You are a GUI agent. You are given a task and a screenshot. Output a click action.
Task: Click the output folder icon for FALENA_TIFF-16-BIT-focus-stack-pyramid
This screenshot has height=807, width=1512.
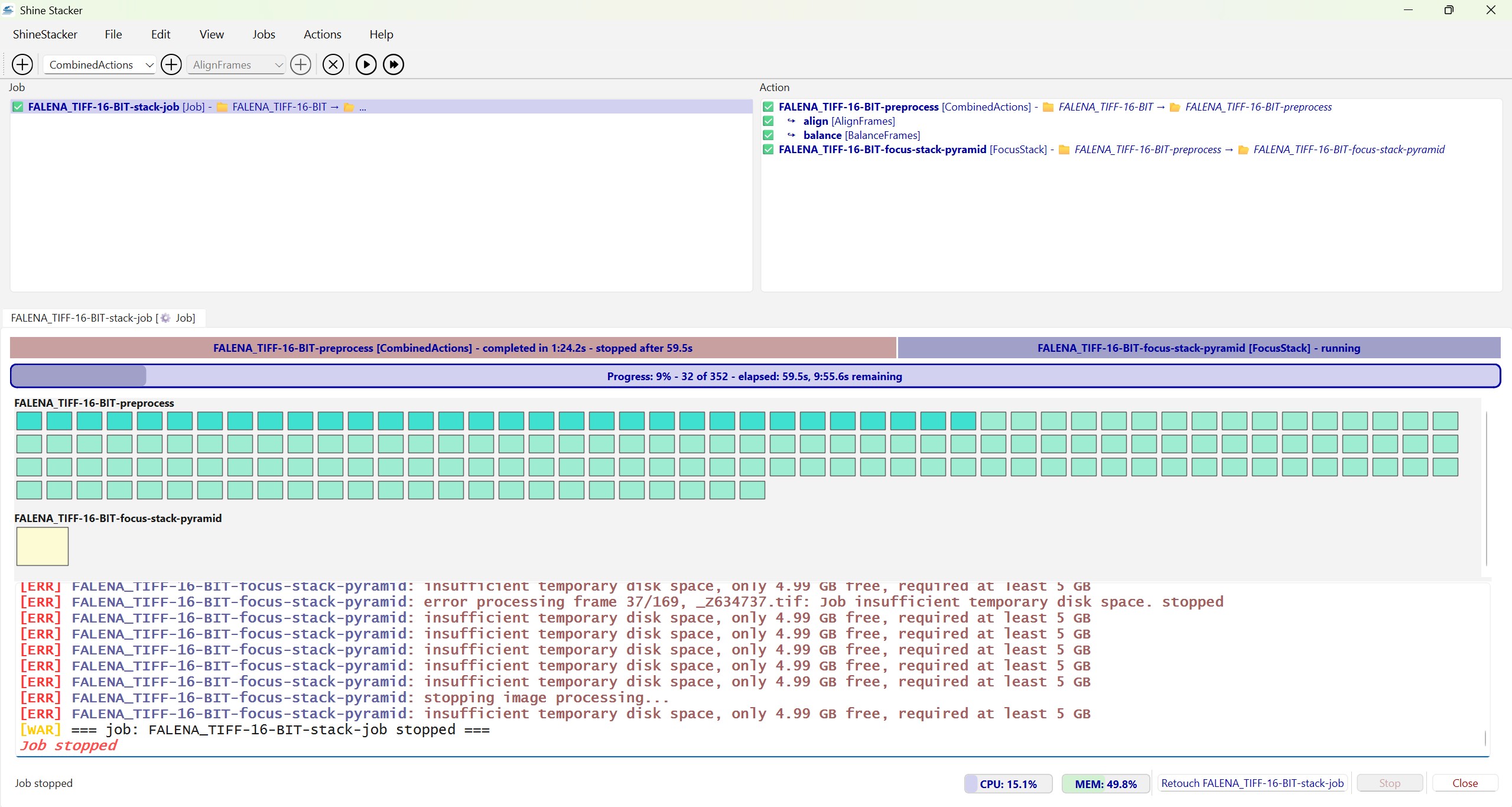1243,150
